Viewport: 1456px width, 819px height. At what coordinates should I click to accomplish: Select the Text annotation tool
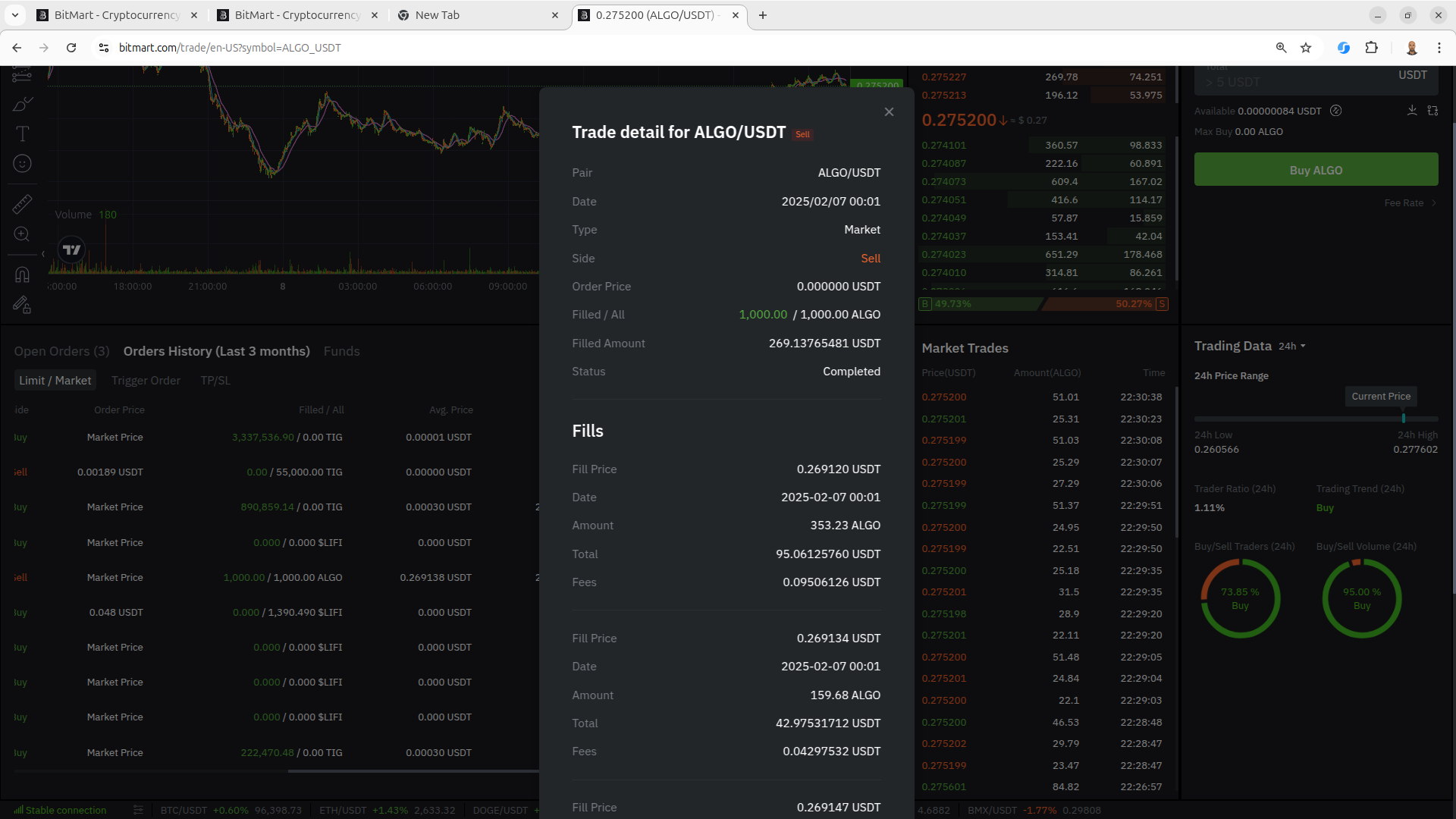22,134
